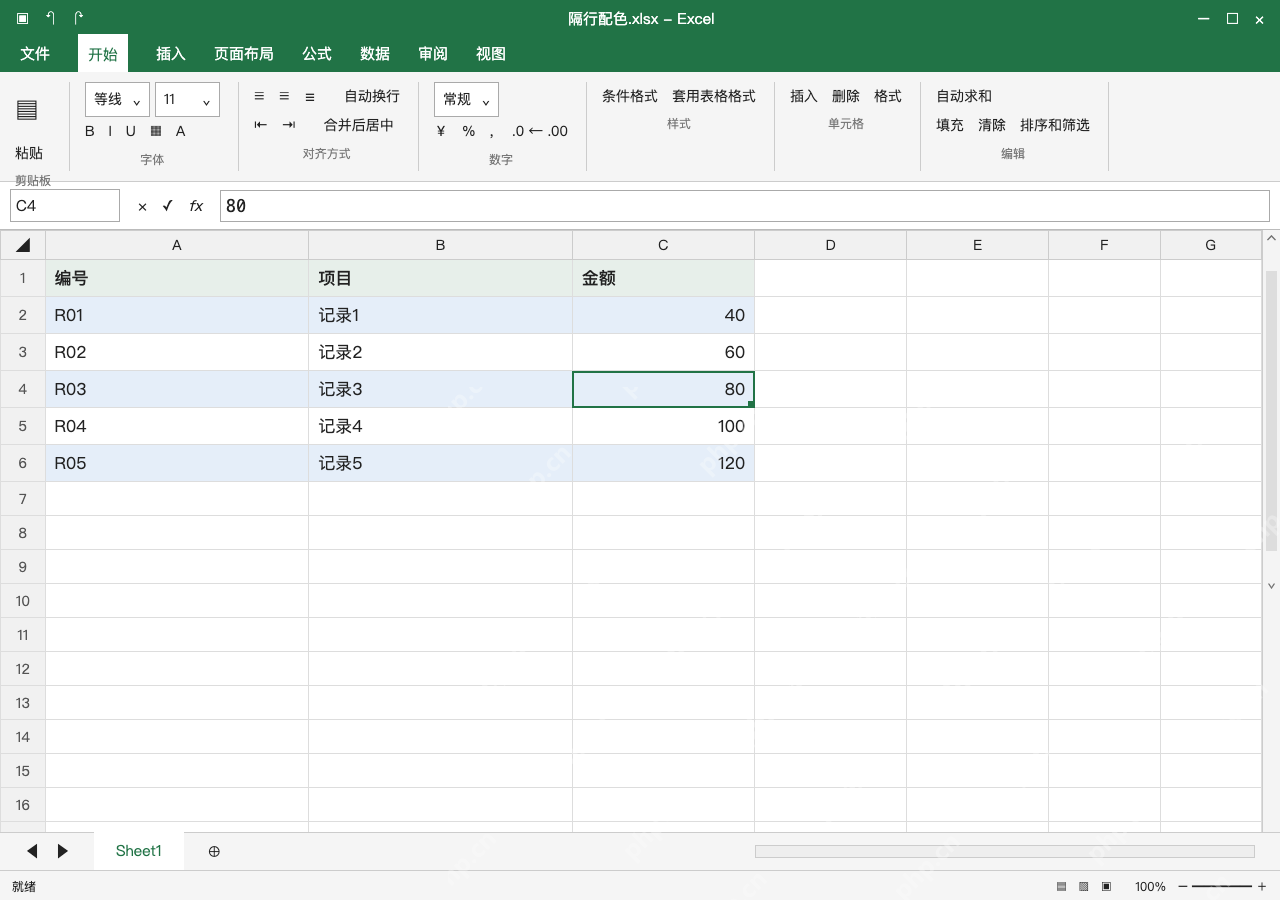Open the insert function fx dialog
The height and width of the screenshot is (900, 1280).
click(x=196, y=206)
